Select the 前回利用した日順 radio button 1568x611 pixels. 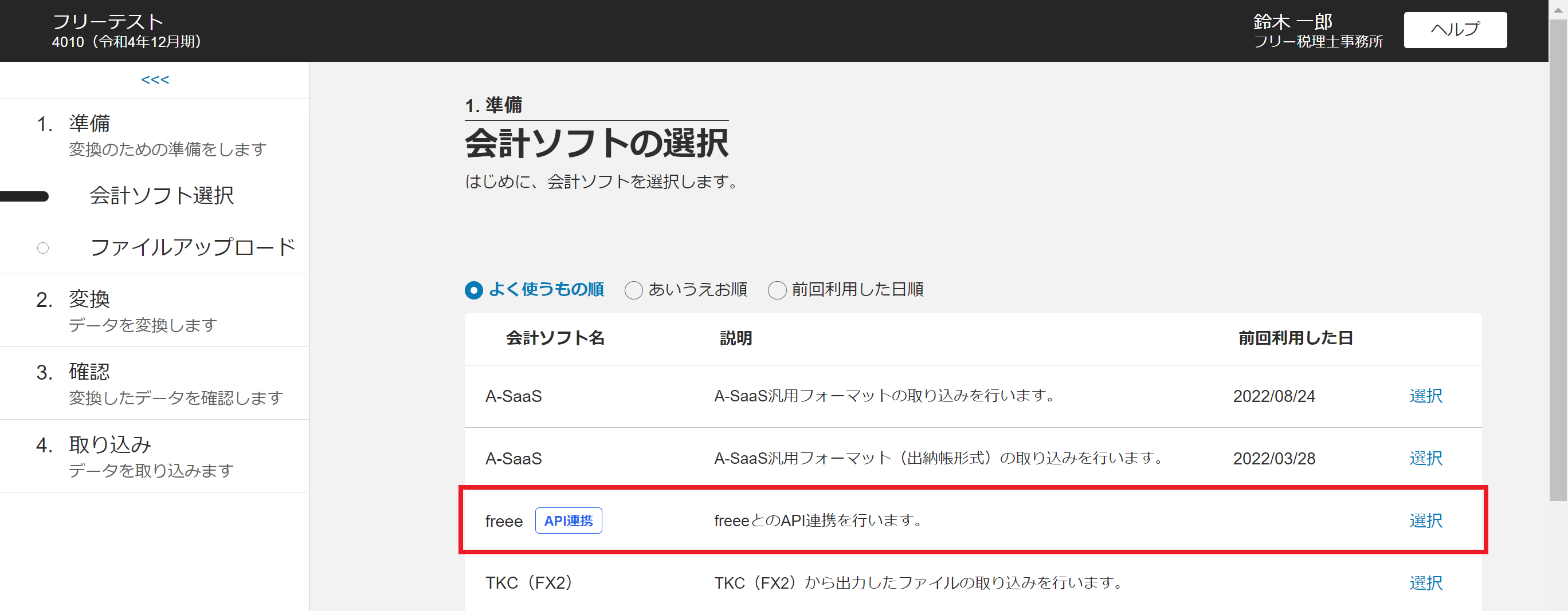click(777, 290)
